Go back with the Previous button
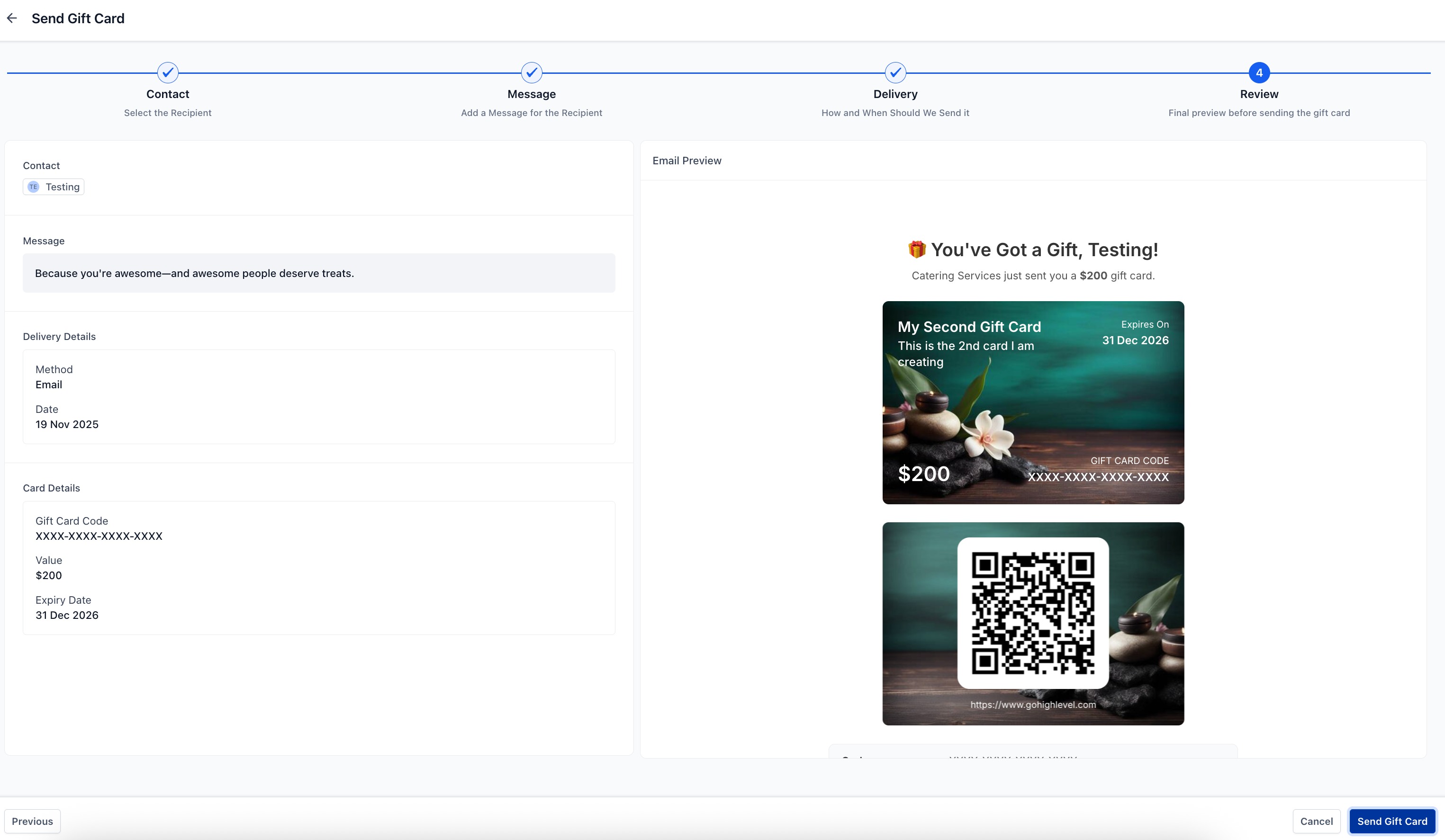 32,821
